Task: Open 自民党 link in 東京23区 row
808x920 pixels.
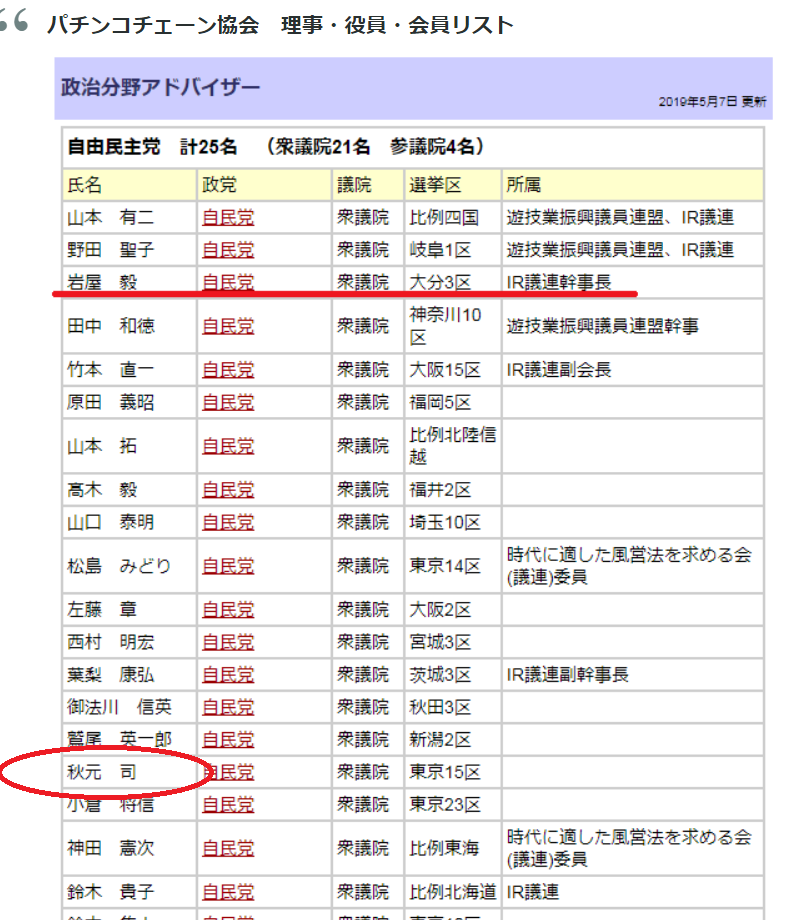Action: click(x=228, y=804)
